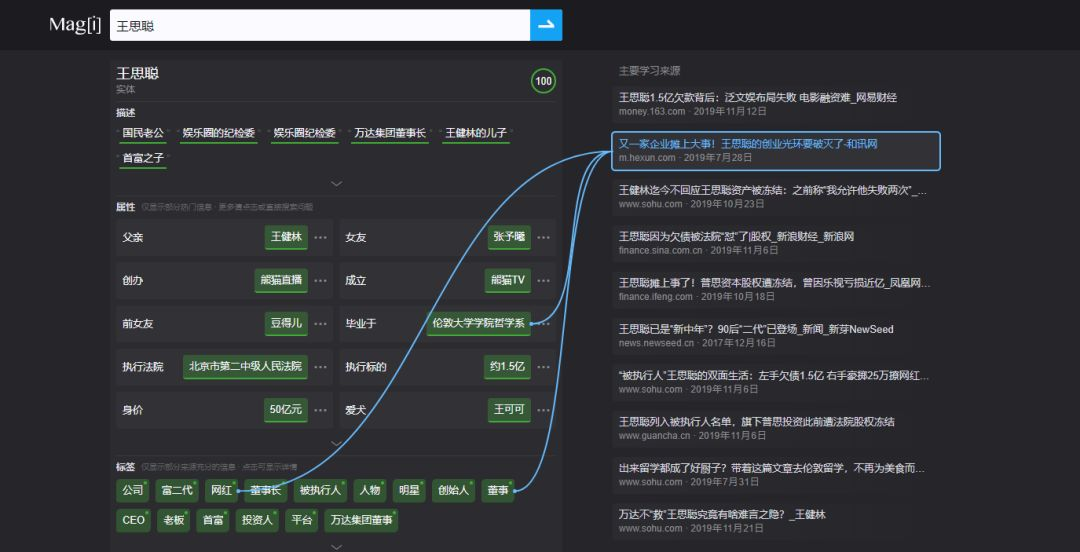Open more options for 身价 row
Screen dimensions: 1080x552
click(x=320, y=410)
